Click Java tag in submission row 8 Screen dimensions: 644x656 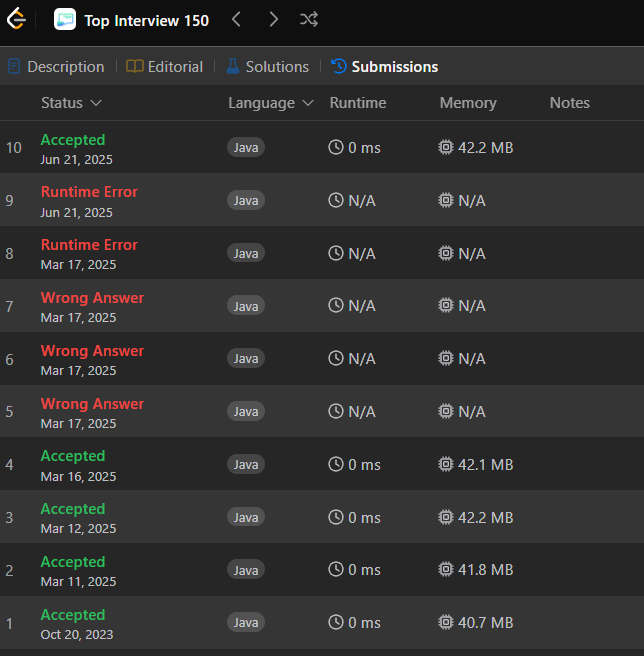246,253
